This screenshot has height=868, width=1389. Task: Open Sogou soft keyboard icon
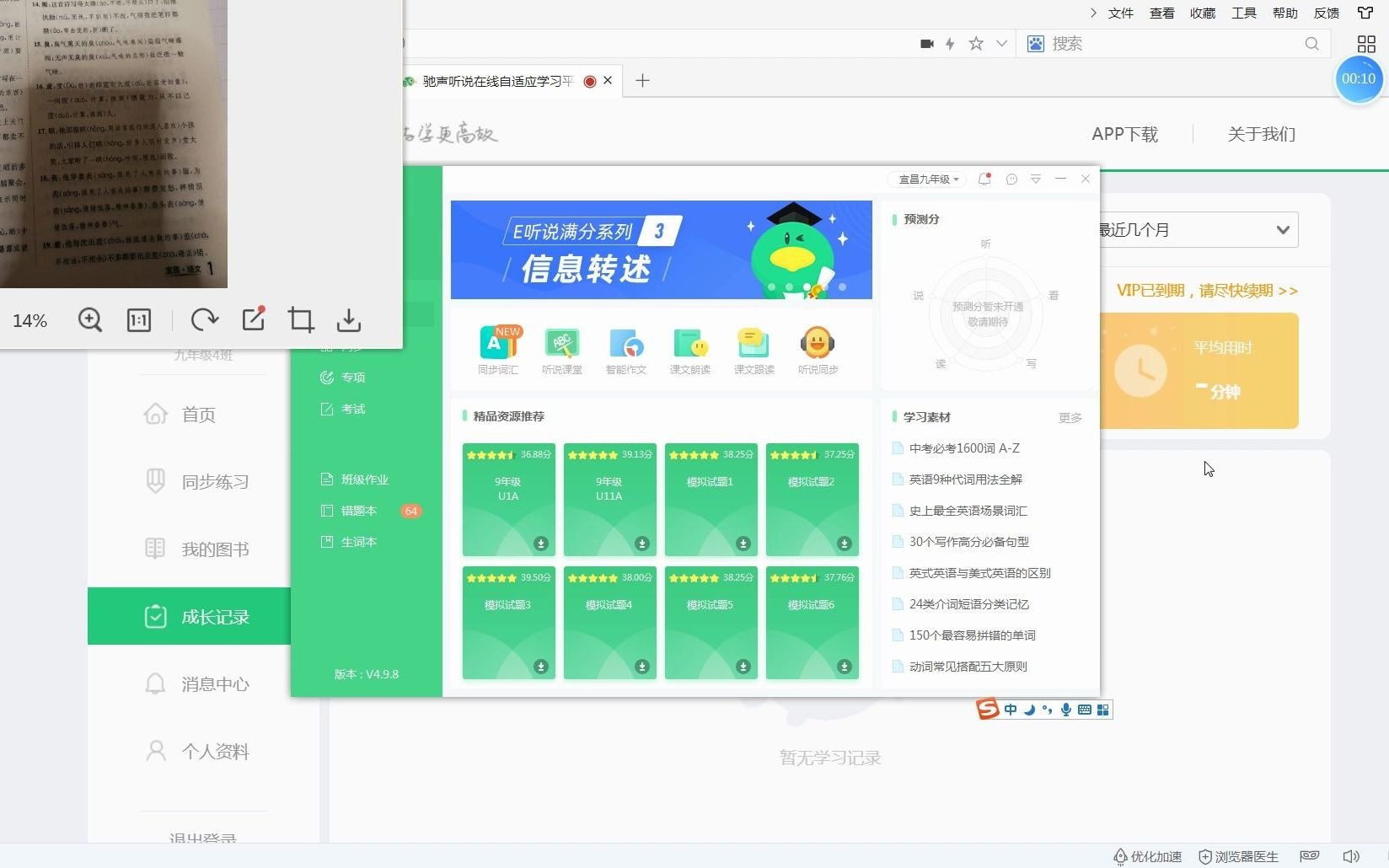pos(1085,710)
